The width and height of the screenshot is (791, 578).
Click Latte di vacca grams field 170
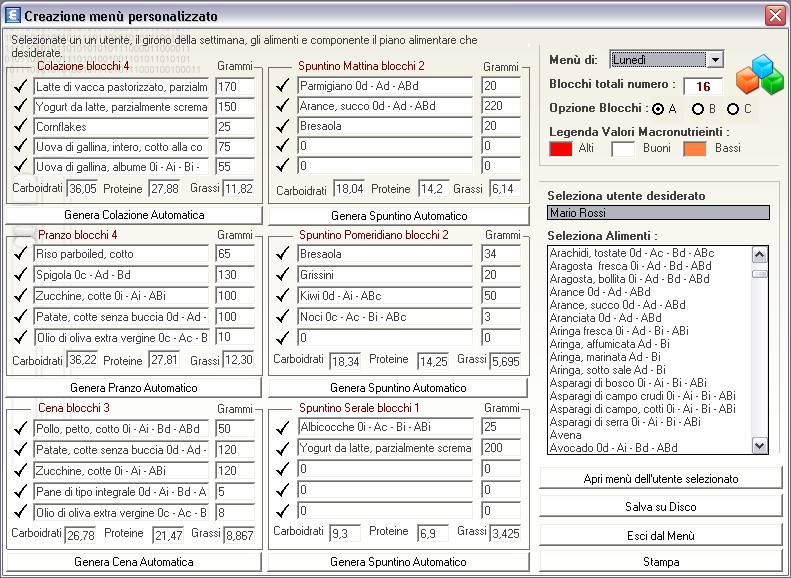235,87
